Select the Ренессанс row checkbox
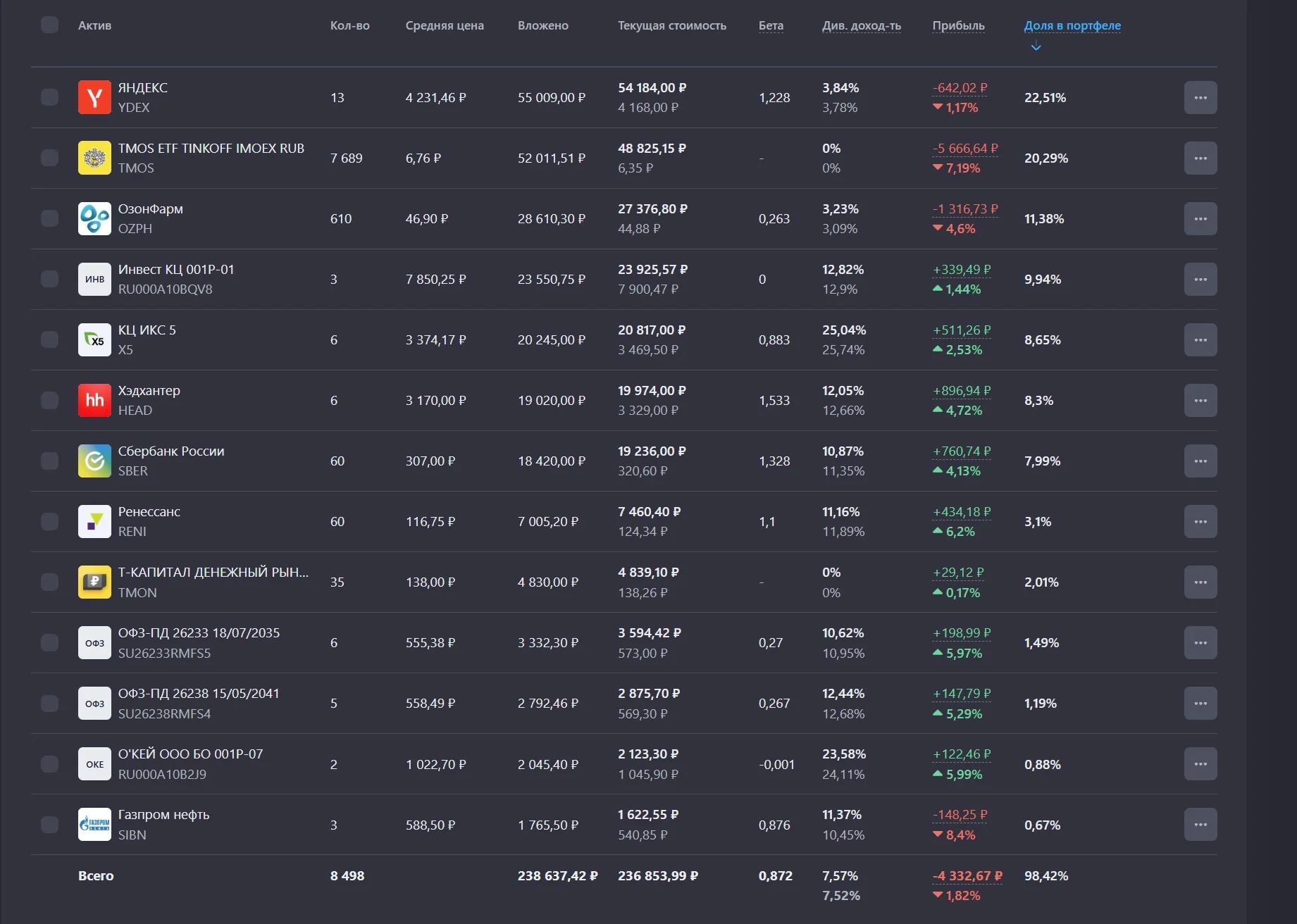Image resolution: width=1297 pixels, height=924 pixels. (49, 521)
